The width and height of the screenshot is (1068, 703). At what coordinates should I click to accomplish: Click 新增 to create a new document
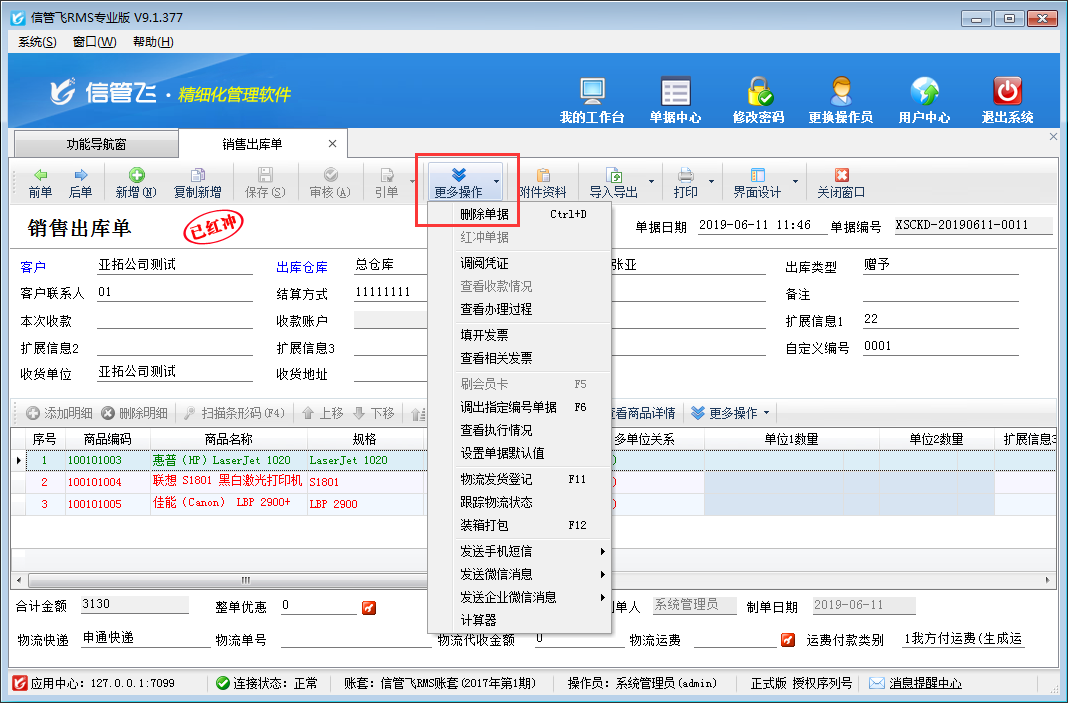135,182
